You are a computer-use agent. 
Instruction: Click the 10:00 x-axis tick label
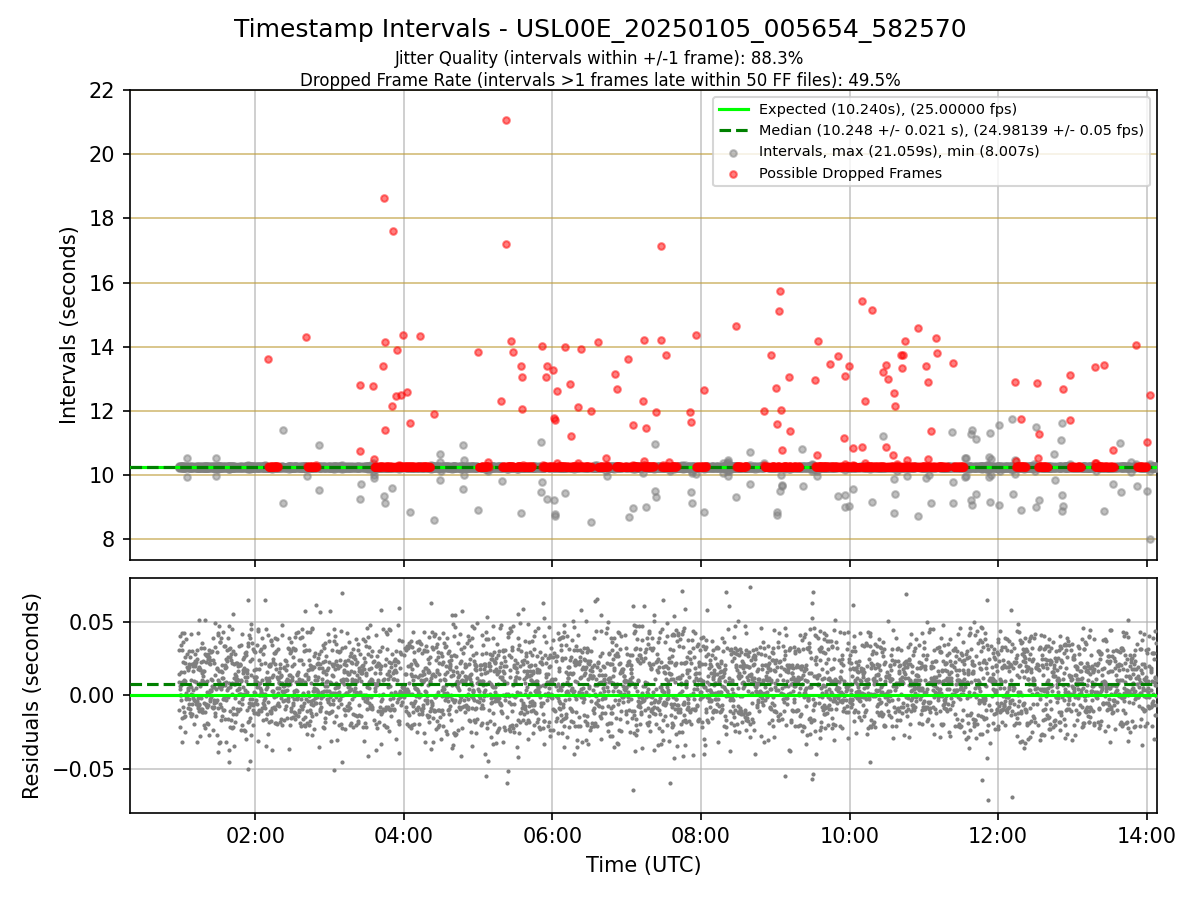pyautogui.click(x=849, y=837)
